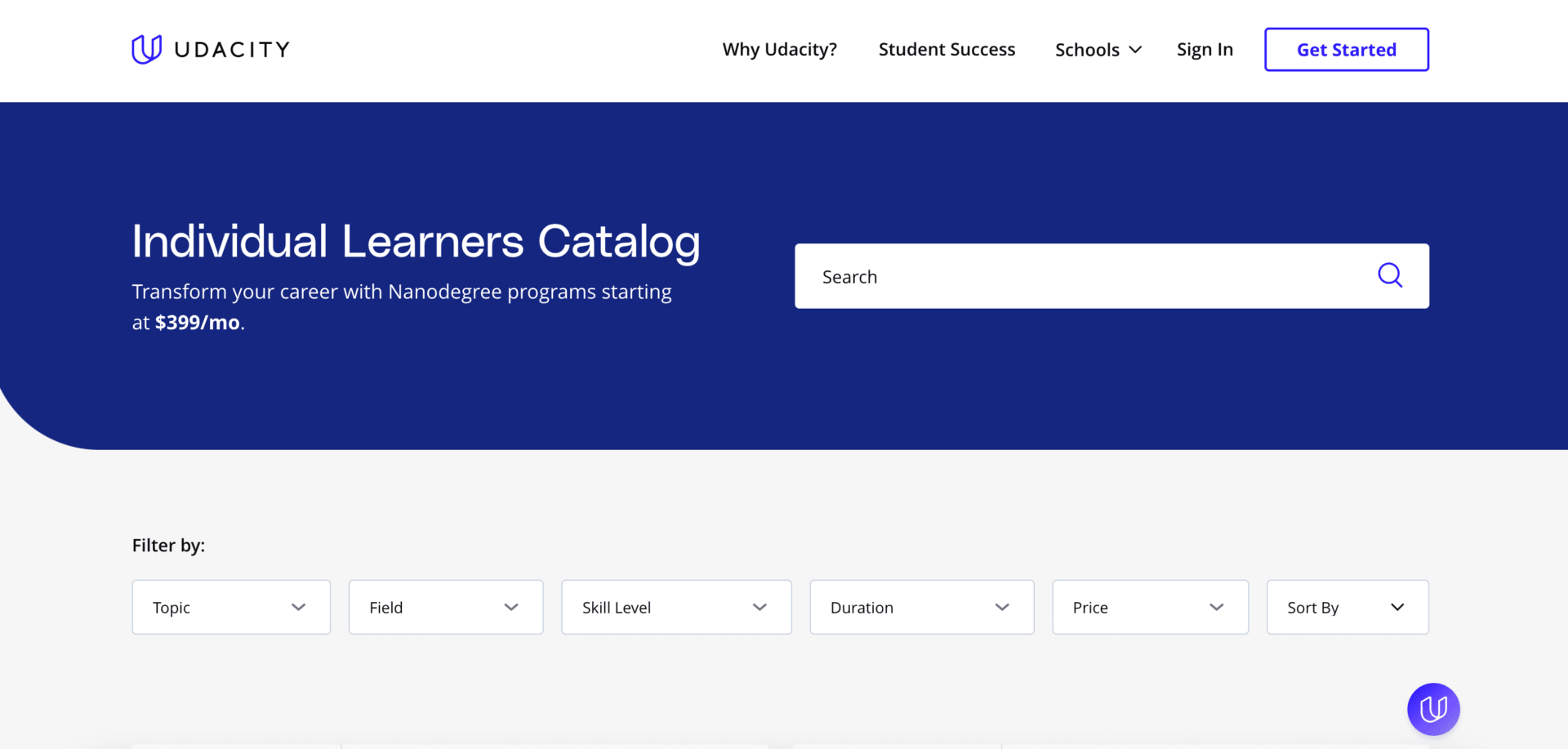Click the Sign In link
The width and height of the screenshot is (1568, 749).
coord(1205,50)
